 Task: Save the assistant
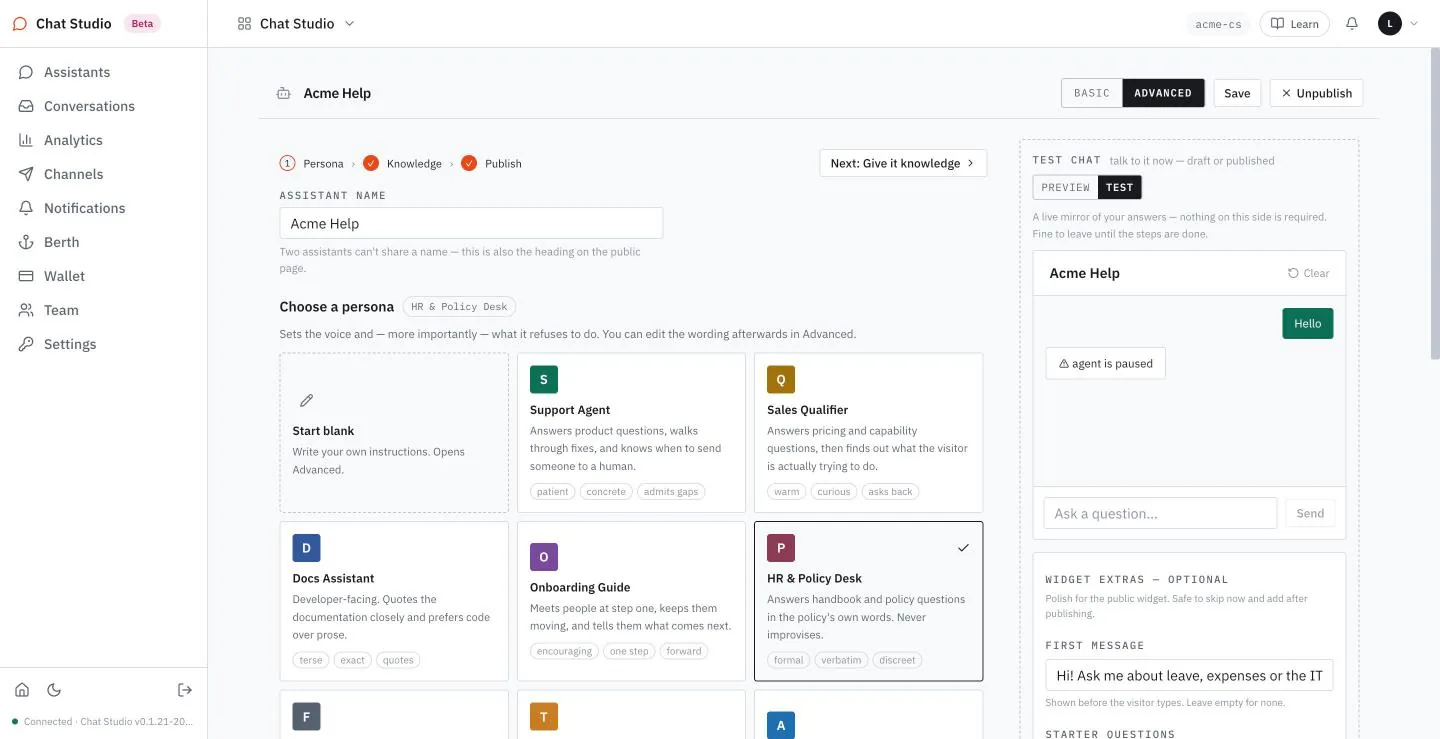1237,93
